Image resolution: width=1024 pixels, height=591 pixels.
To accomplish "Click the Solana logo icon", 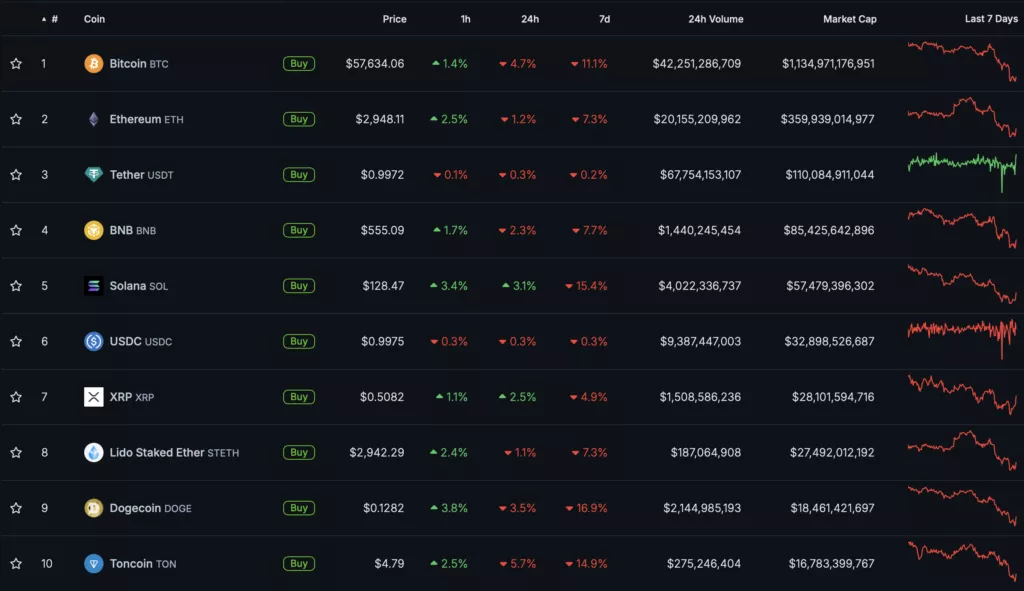I will (x=93, y=286).
